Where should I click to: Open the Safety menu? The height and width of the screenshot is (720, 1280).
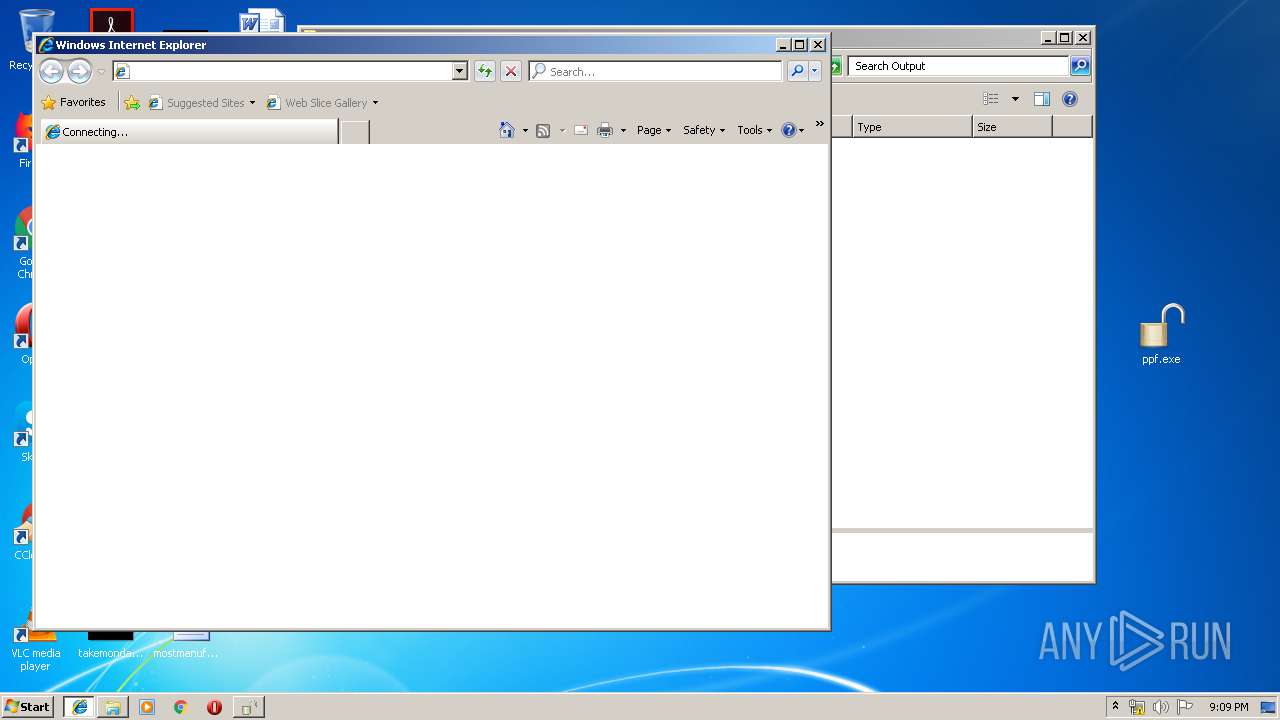coord(704,130)
